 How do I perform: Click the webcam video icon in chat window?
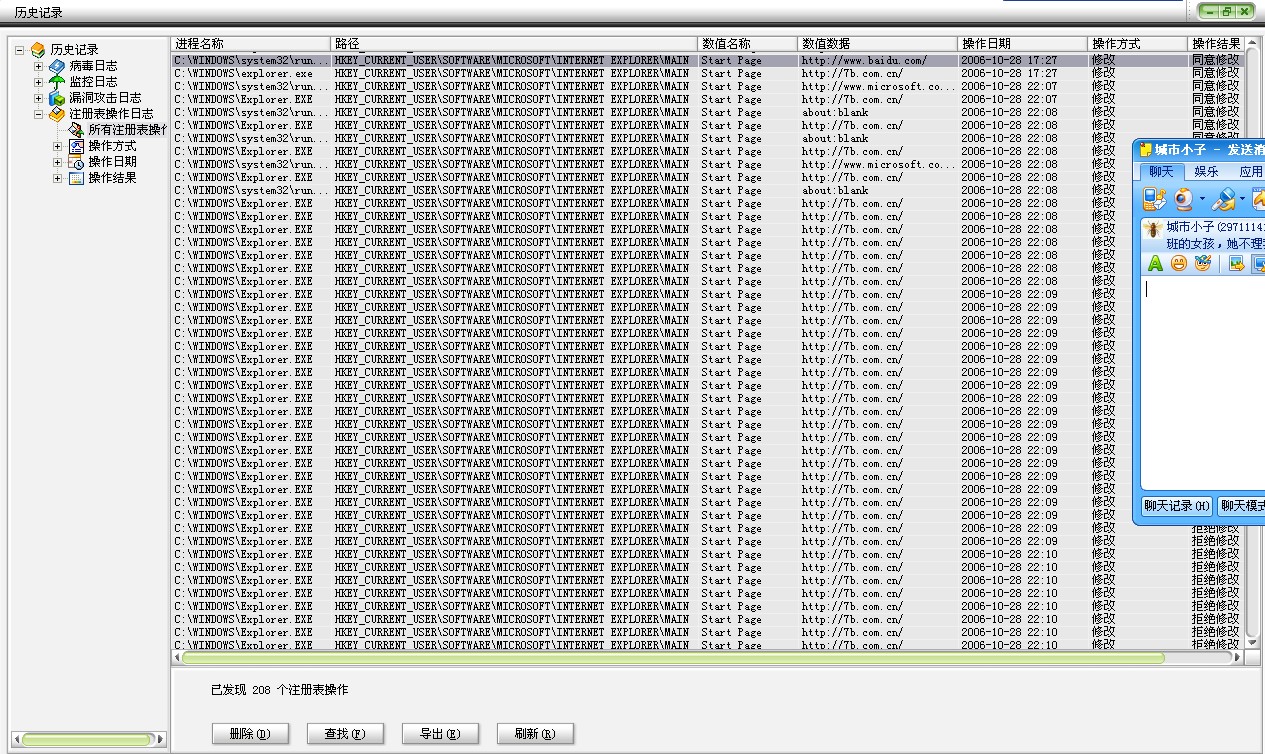click(x=1183, y=200)
